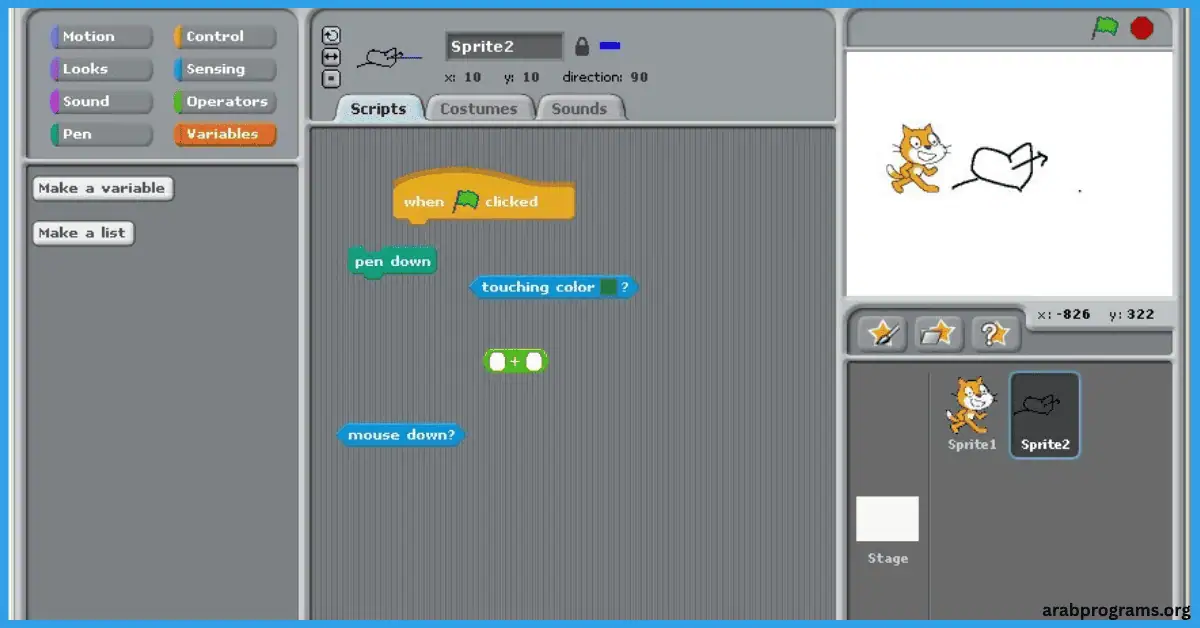Click the choose sprite from file icon
Viewport: 1200px width, 628px height.
click(938, 334)
